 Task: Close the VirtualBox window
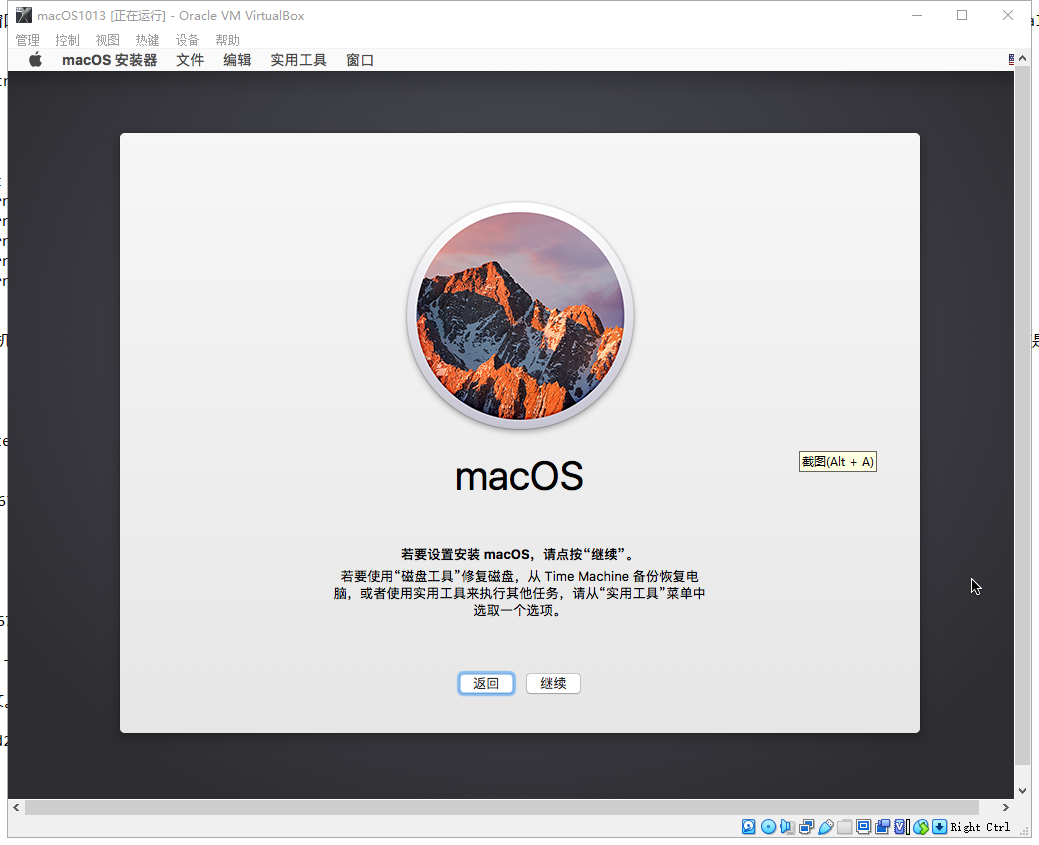point(1008,15)
